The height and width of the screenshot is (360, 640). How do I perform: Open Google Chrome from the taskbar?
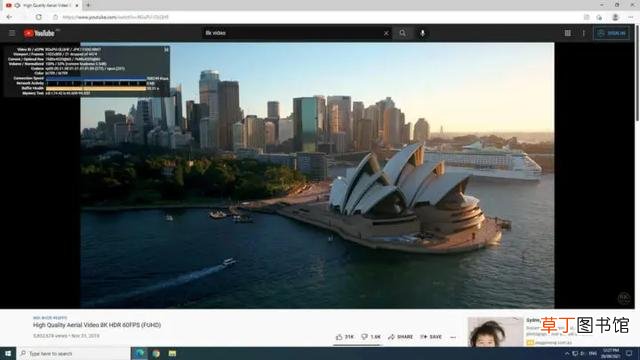(156, 353)
